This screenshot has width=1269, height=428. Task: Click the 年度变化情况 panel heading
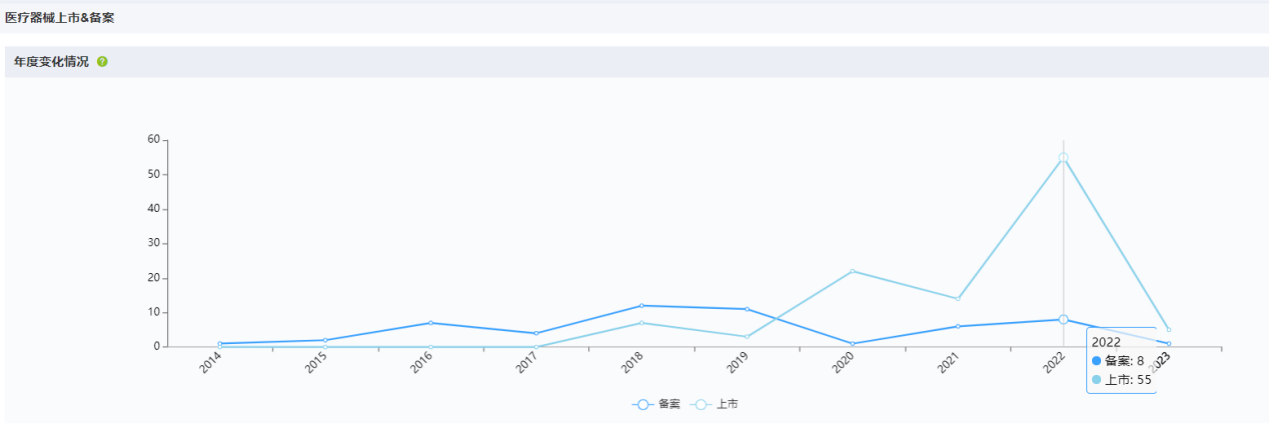click(51, 62)
